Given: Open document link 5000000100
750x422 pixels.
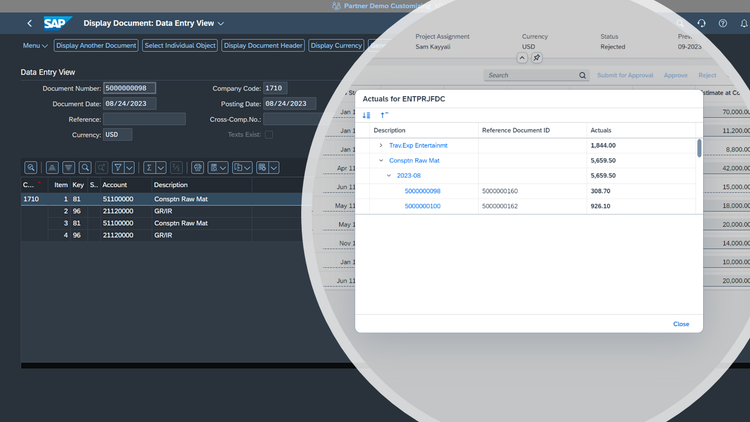Looking at the screenshot, I should coord(422,206).
